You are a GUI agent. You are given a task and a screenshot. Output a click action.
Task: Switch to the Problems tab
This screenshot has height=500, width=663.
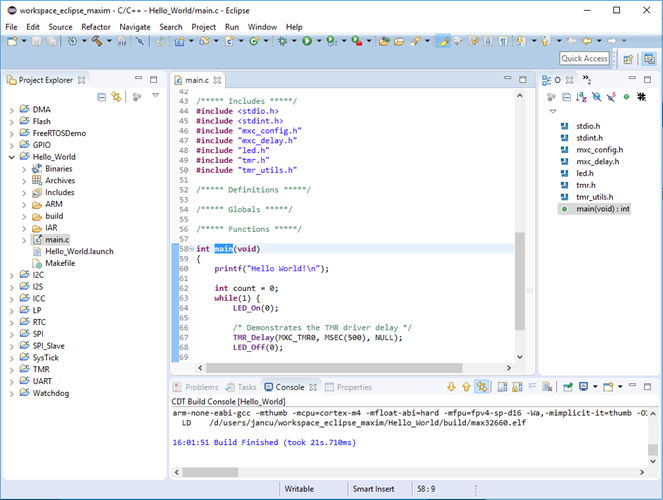(x=201, y=387)
